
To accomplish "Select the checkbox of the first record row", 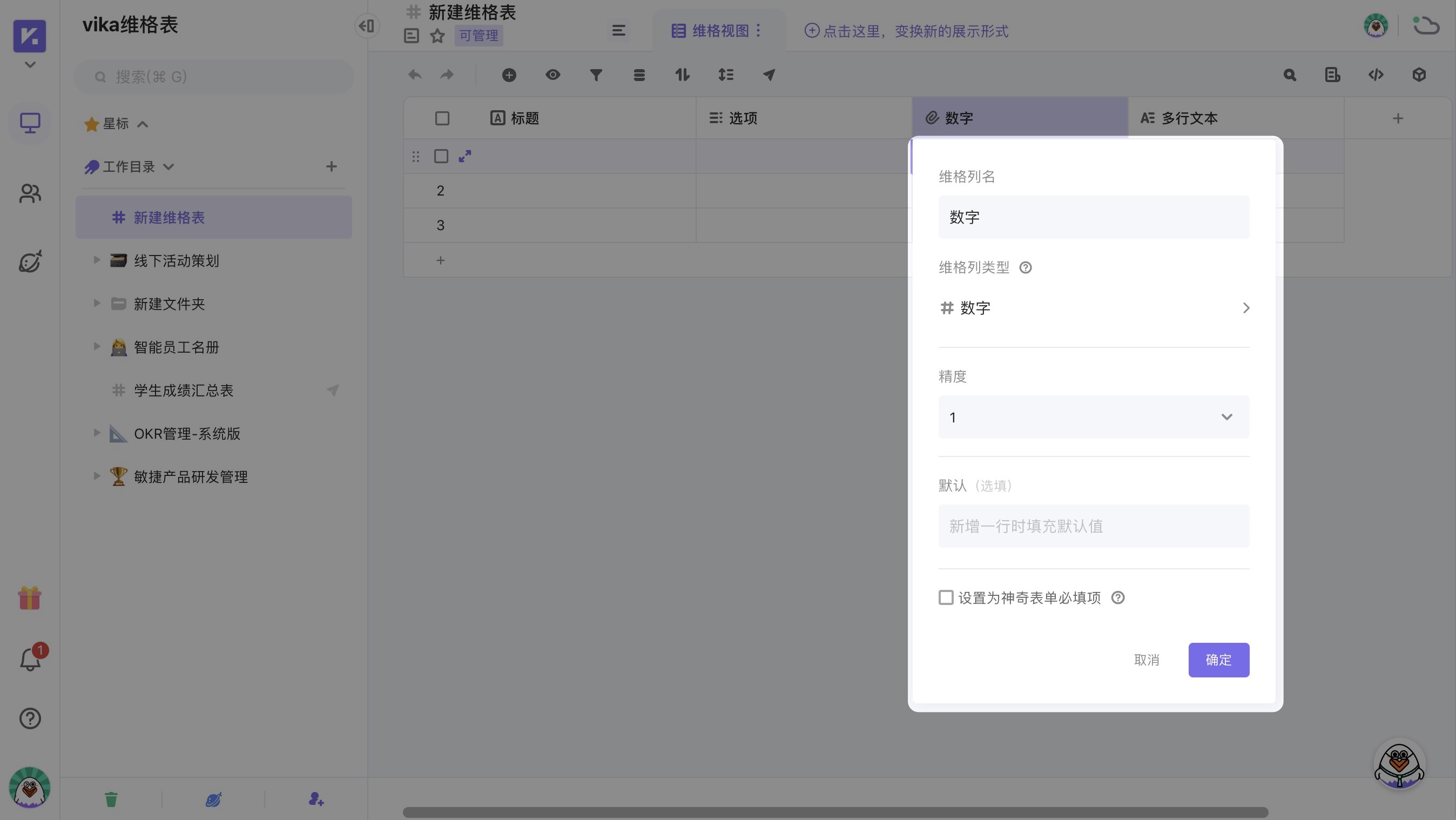I will (441, 156).
